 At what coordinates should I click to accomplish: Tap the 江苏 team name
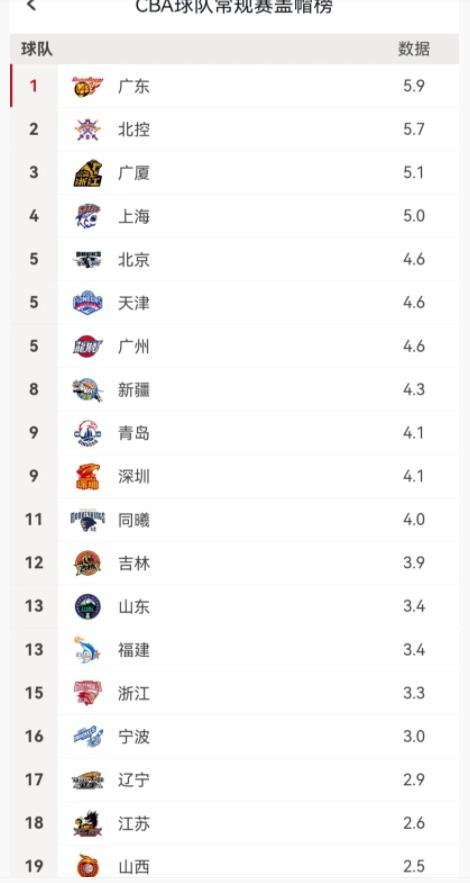click(x=134, y=823)
